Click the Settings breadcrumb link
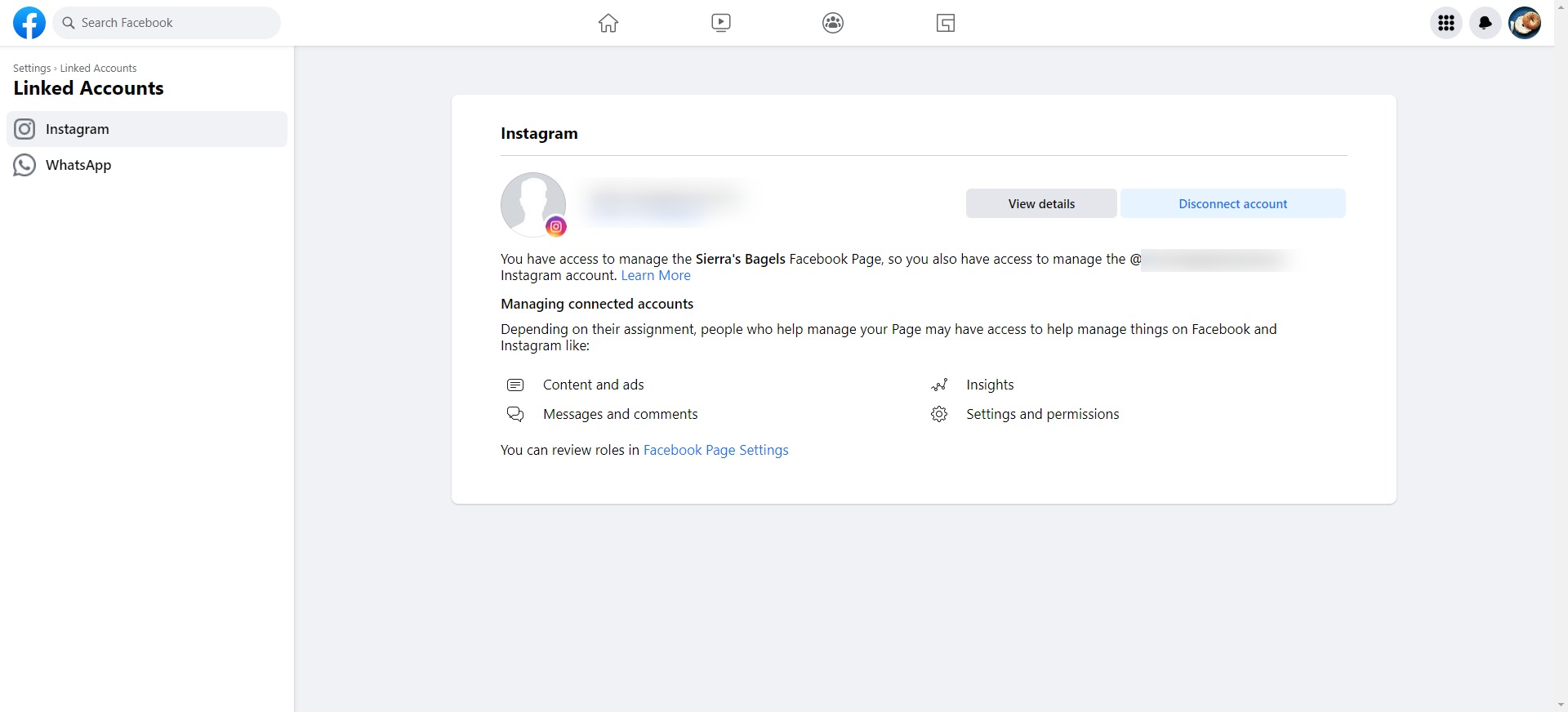 tap(32, 69)
